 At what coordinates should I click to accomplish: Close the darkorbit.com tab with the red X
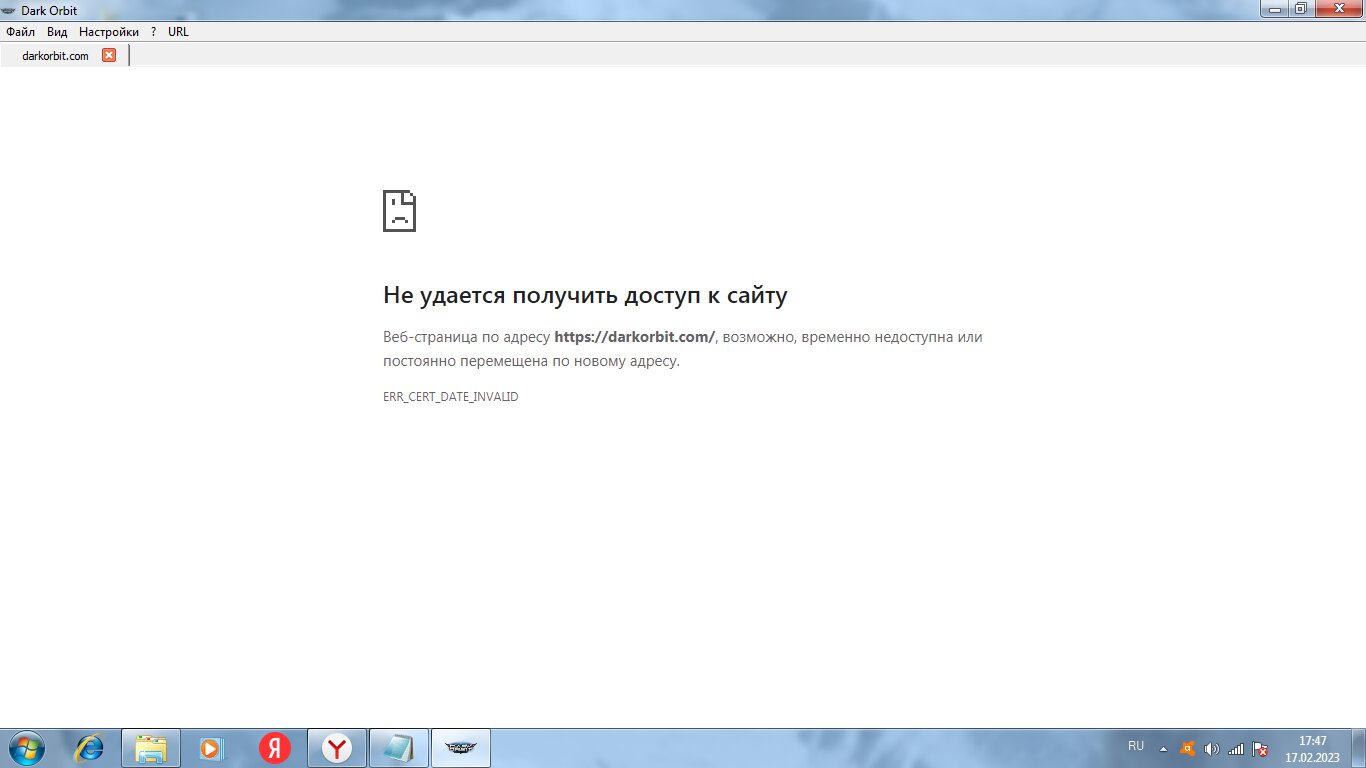(109, 55)
